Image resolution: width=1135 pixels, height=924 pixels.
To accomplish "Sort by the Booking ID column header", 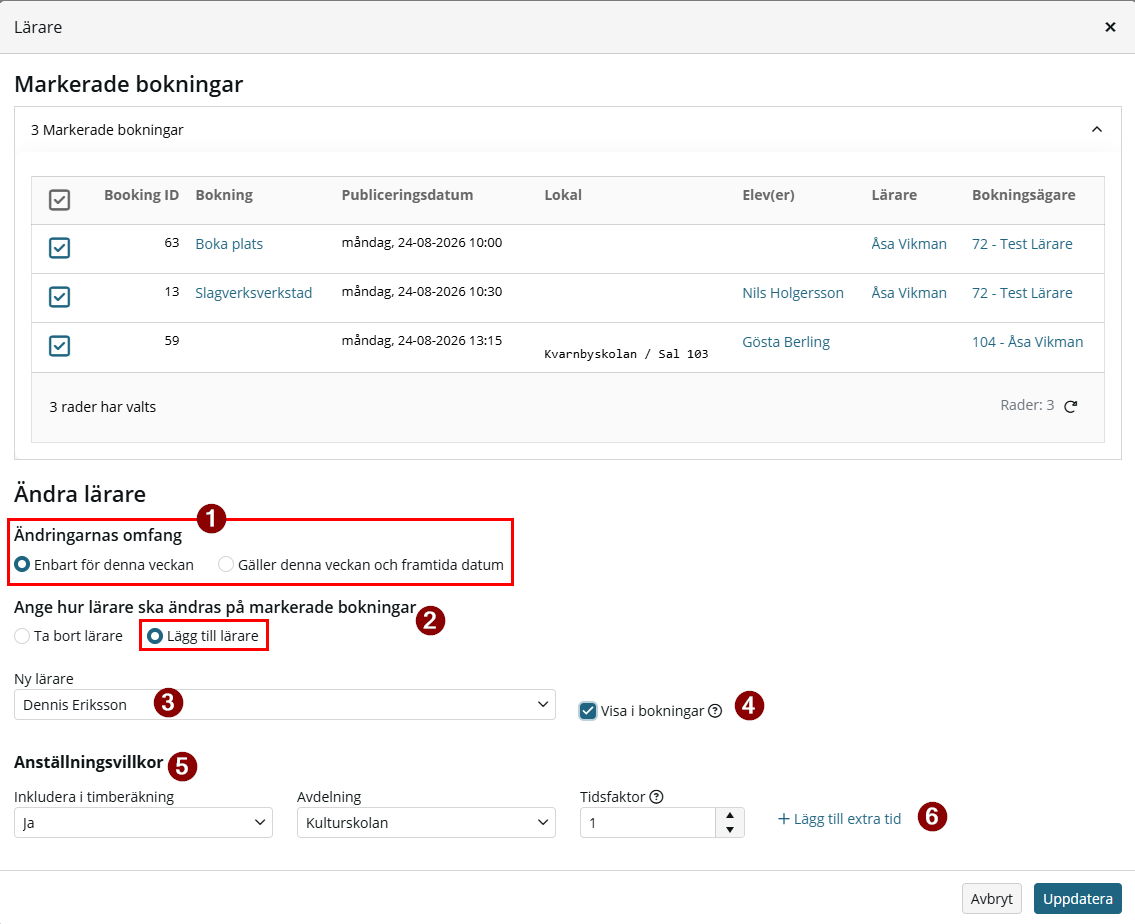I will [x=141, y=195].
